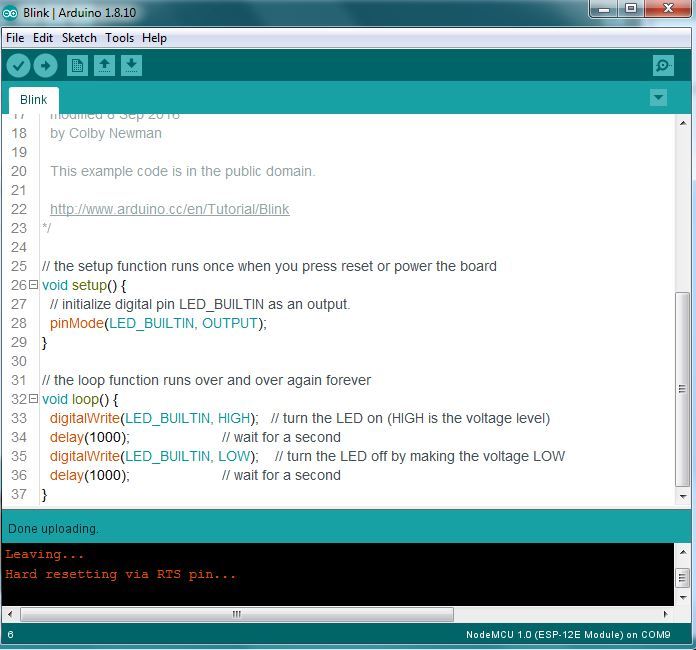
Task: Save the sketch with Save icon
Action: tap(131, 66)
